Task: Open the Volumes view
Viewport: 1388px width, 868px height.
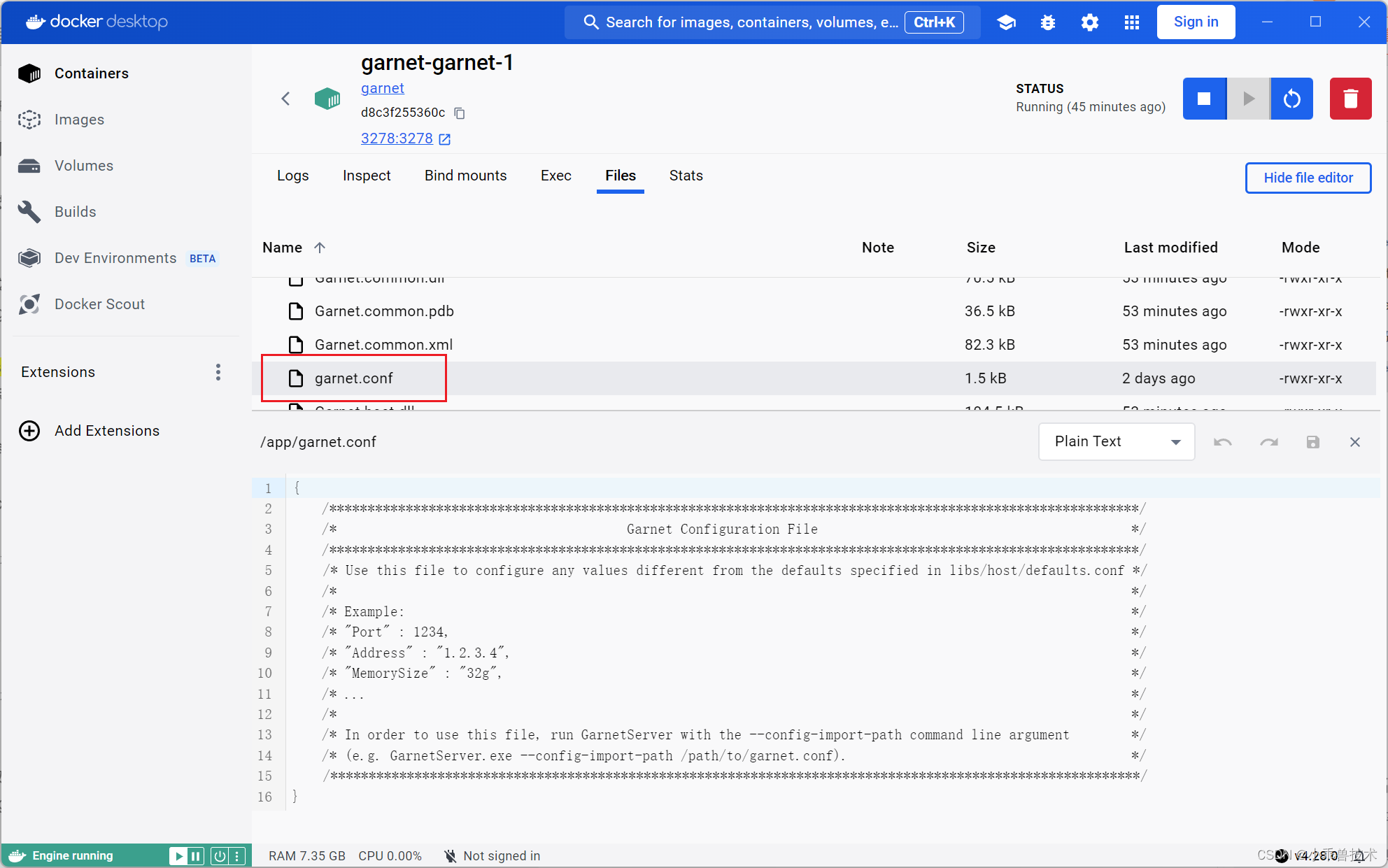Action: (83, 165)
